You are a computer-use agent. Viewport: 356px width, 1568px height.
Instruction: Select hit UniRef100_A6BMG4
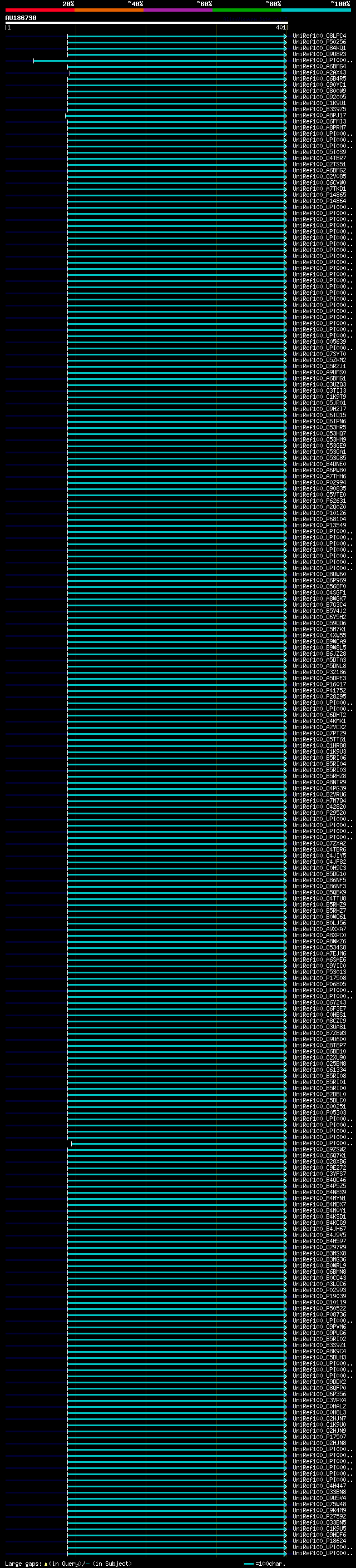point(319,66)
